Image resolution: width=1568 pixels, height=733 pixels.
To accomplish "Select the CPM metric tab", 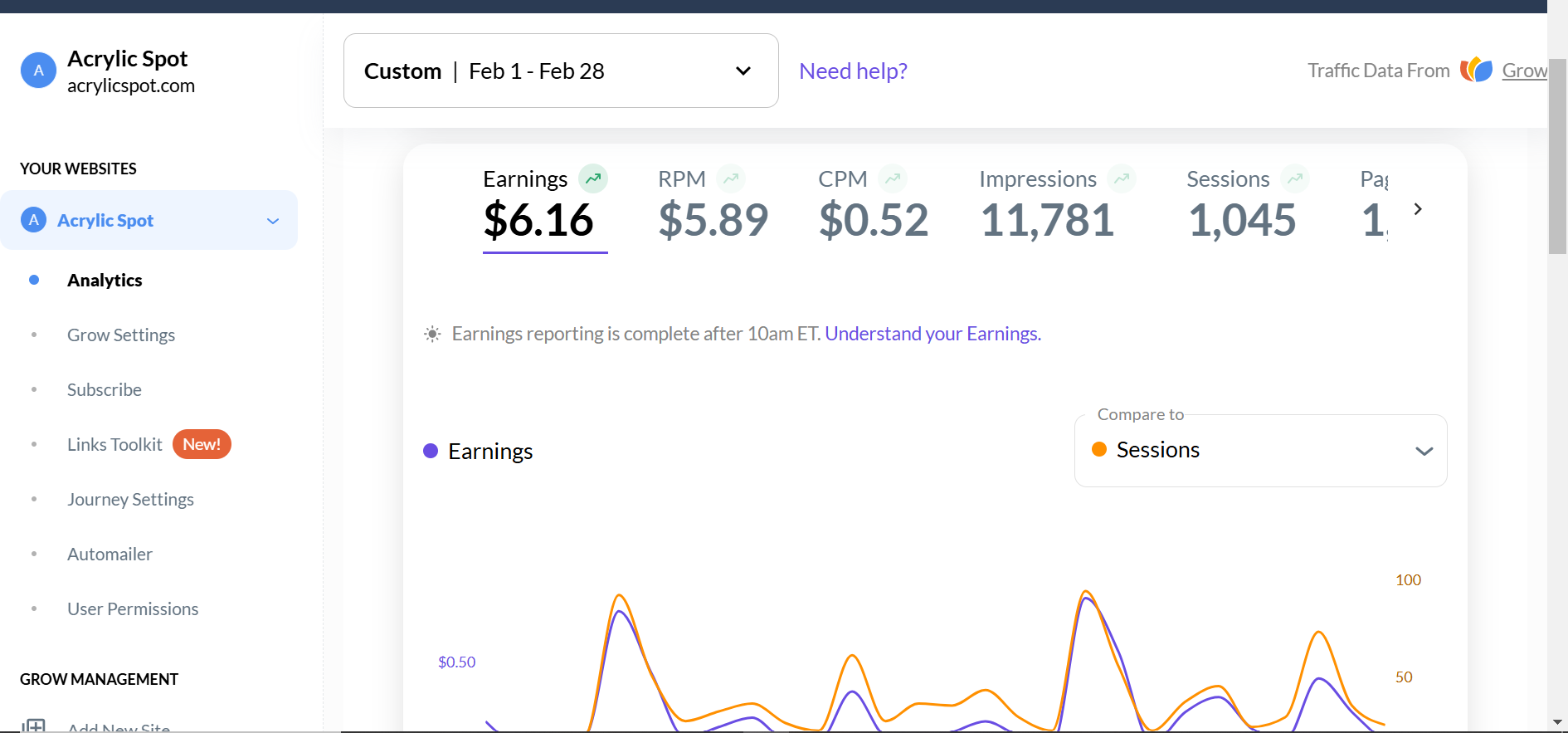I will point(874,205).
